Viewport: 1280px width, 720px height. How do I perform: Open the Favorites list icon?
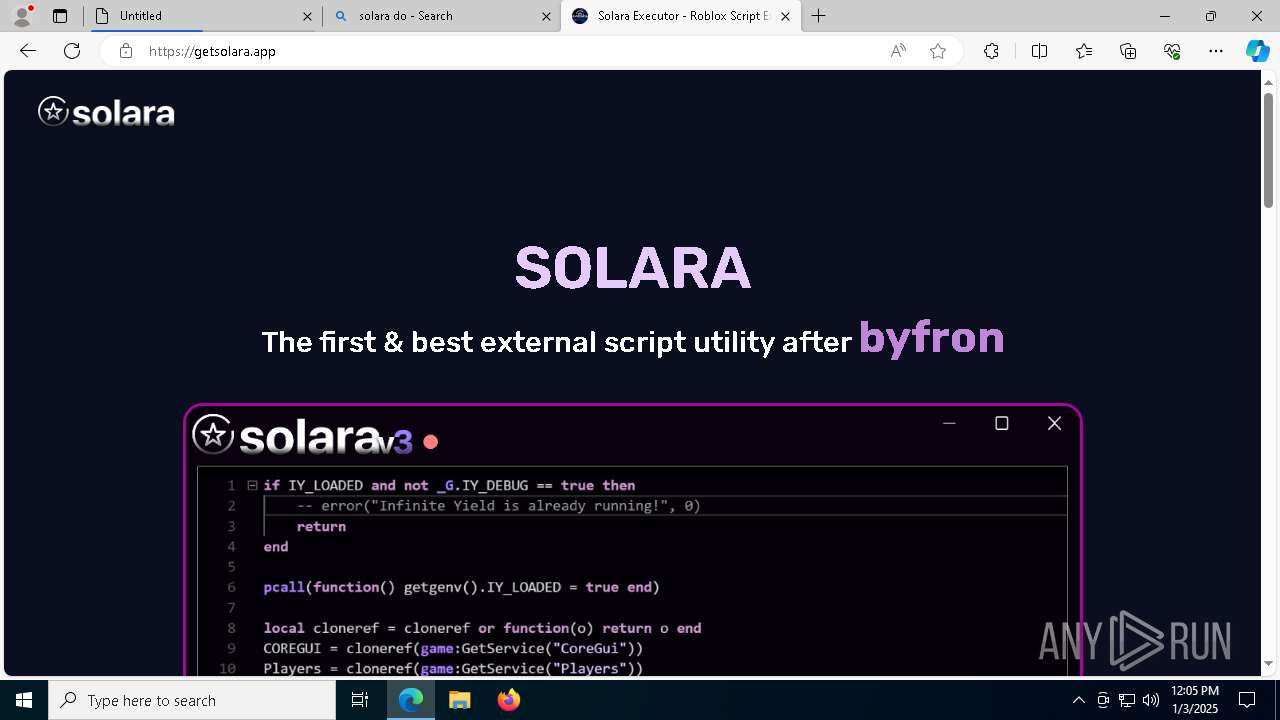click(x=1084, y=51)
